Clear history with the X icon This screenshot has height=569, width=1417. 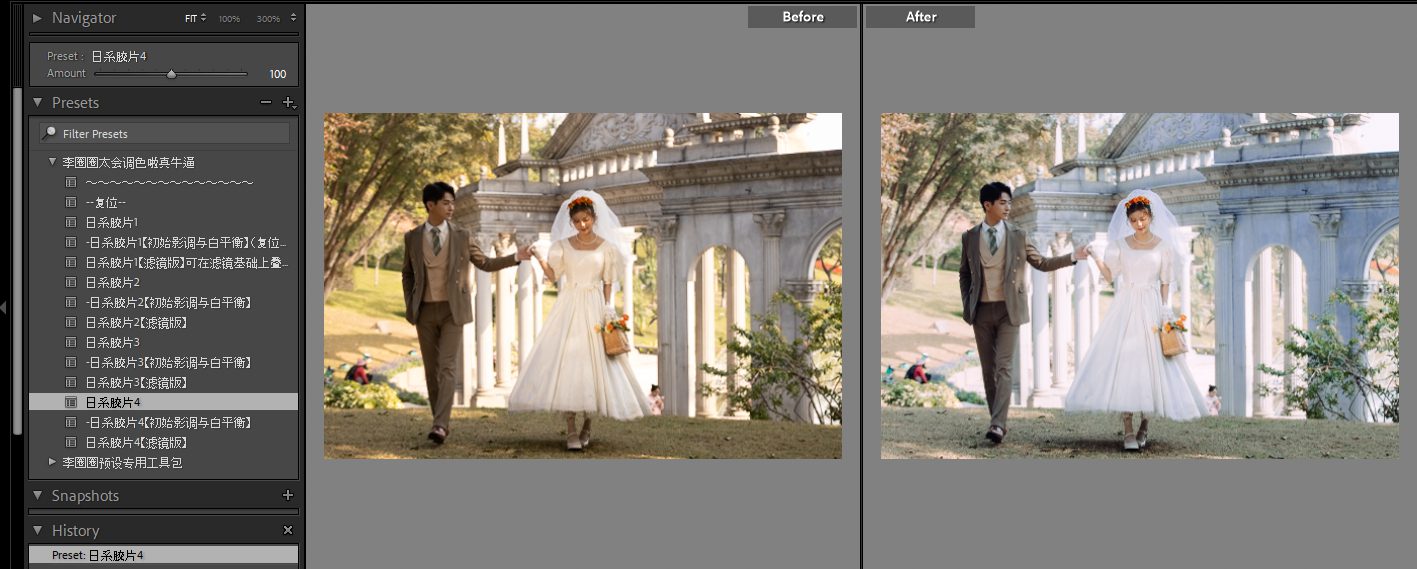coord(288,530)
